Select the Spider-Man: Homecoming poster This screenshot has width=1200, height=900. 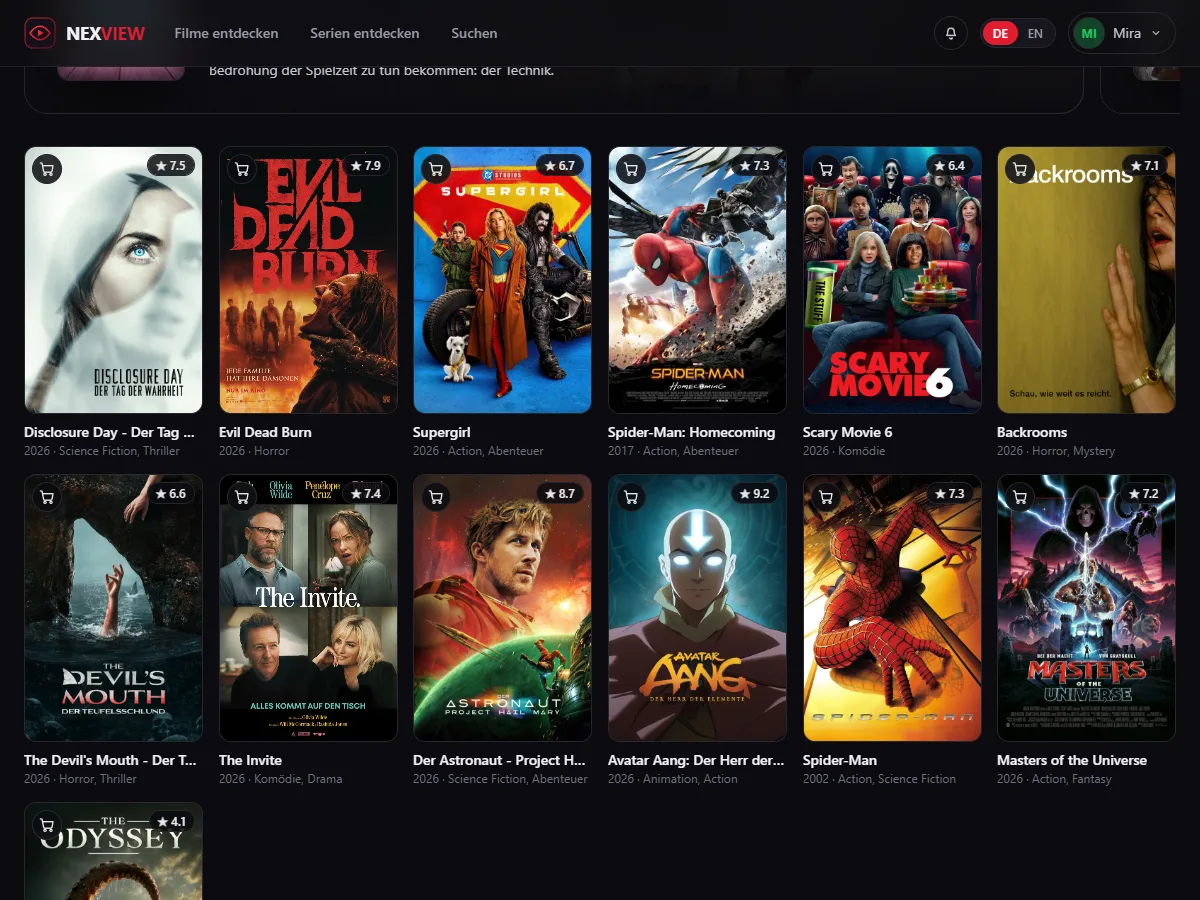point(697,280)
